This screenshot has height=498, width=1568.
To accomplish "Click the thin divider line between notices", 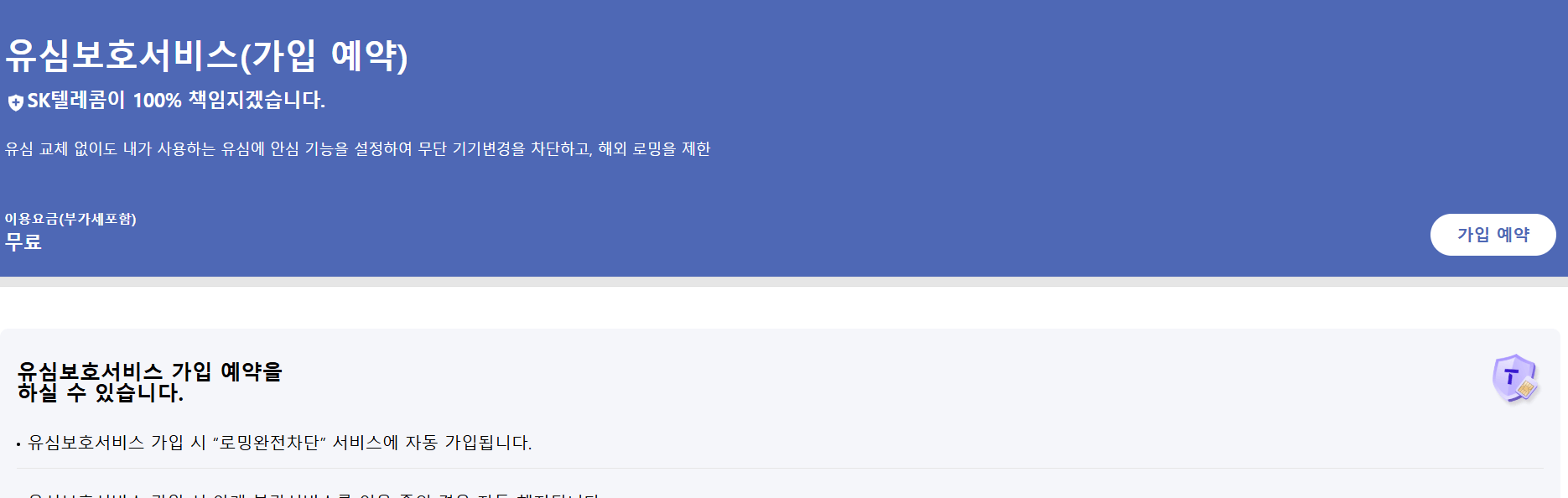I will tap(780, 468).
